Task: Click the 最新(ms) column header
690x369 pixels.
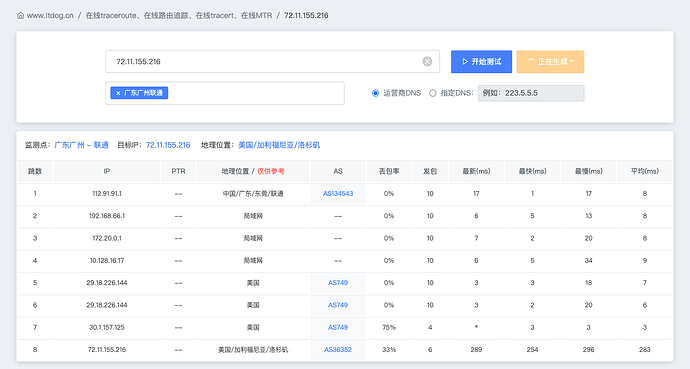Action: pyautogui.click(x=476, y=172)
